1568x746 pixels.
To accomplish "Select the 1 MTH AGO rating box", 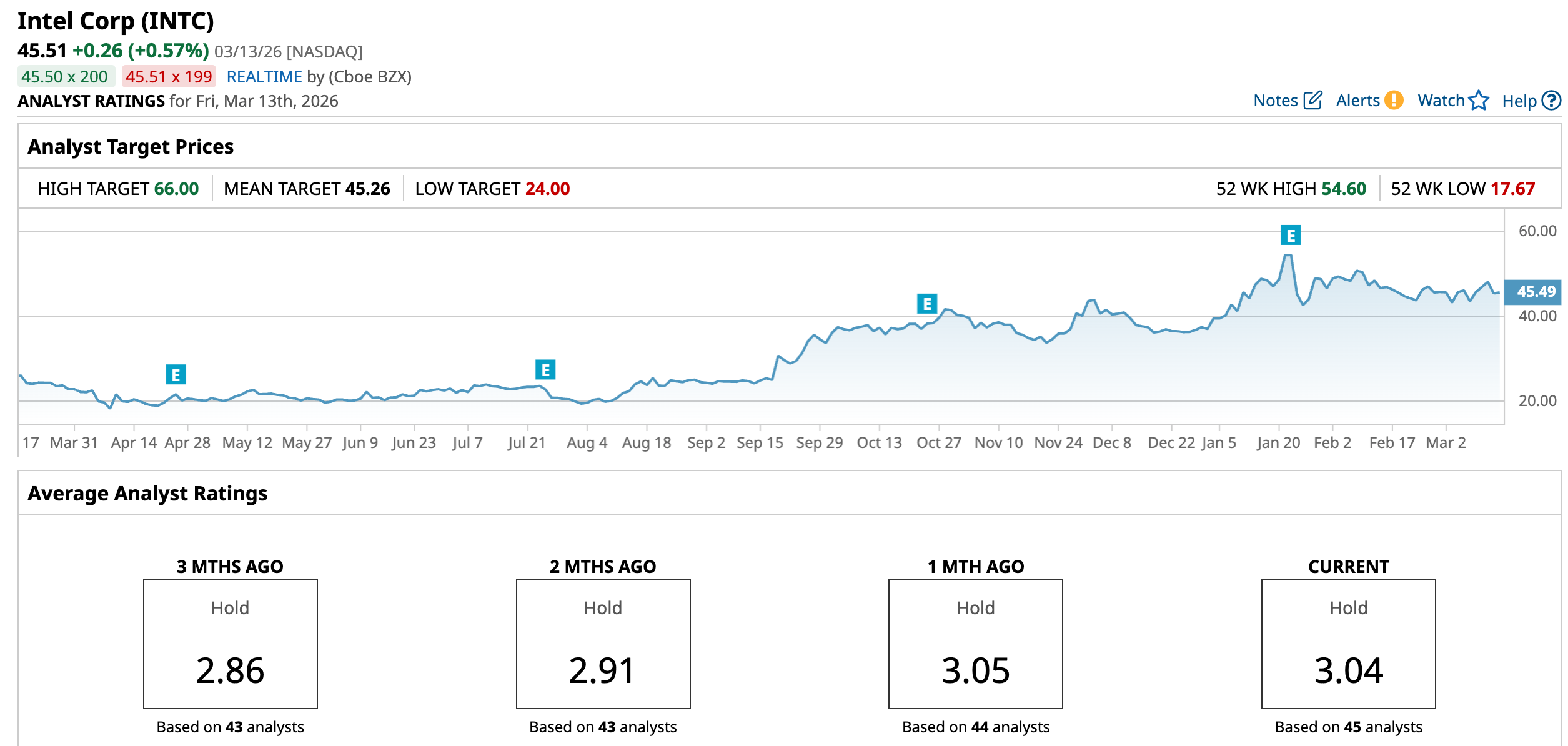I will [x=975, y=644].
